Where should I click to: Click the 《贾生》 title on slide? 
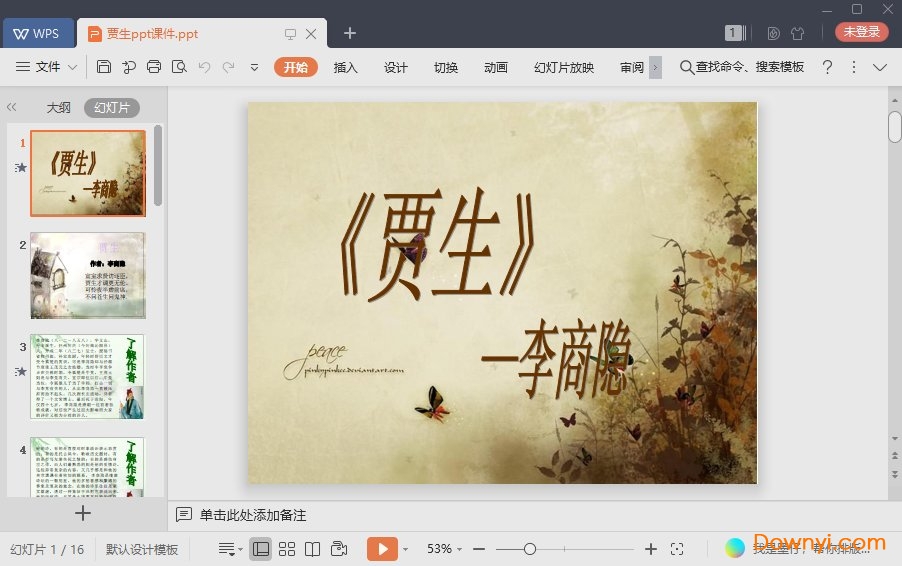click(x=438, y=243)
